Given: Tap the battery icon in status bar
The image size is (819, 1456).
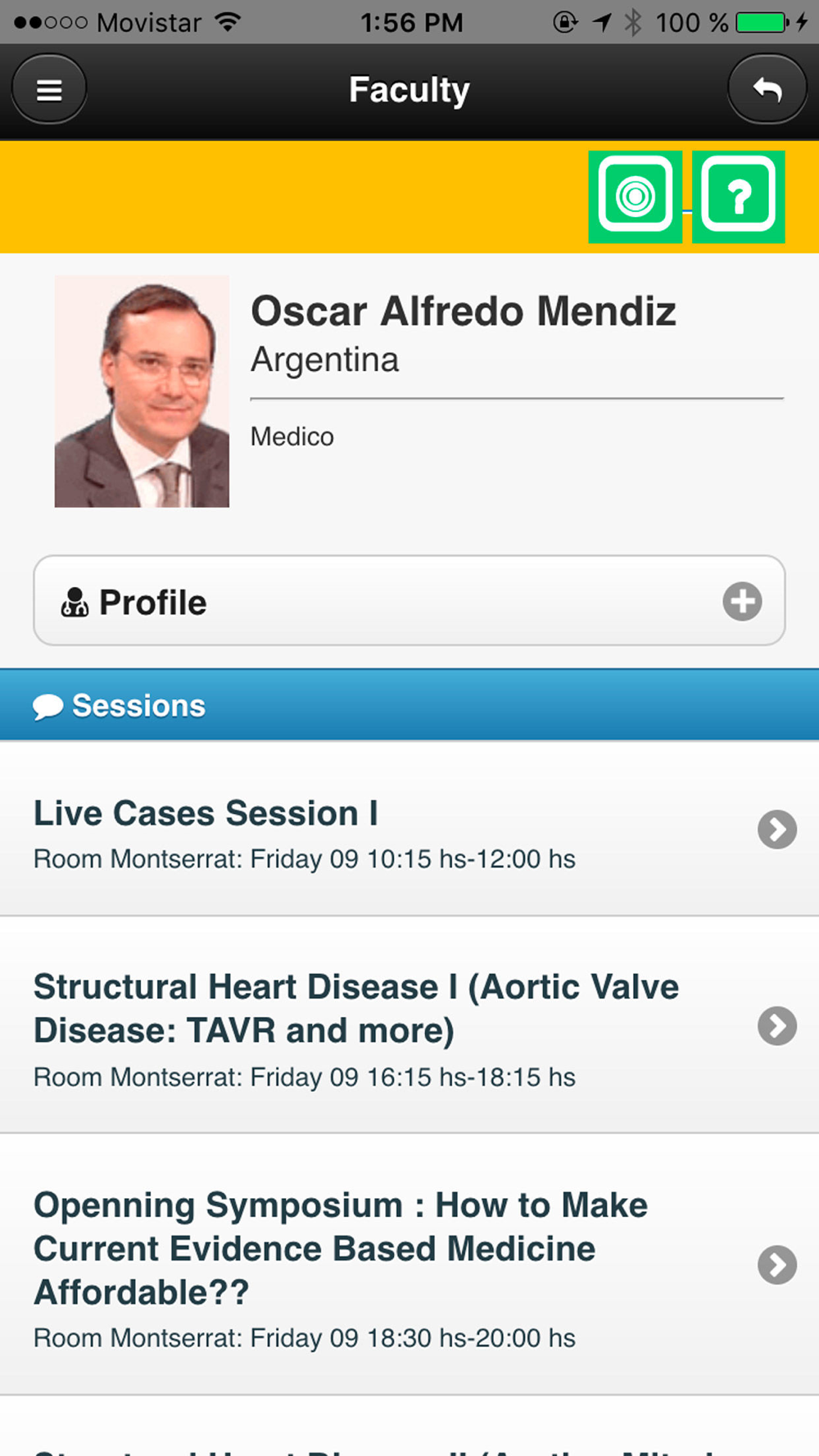Looking at the screenshot, I should tap(760, 22).
